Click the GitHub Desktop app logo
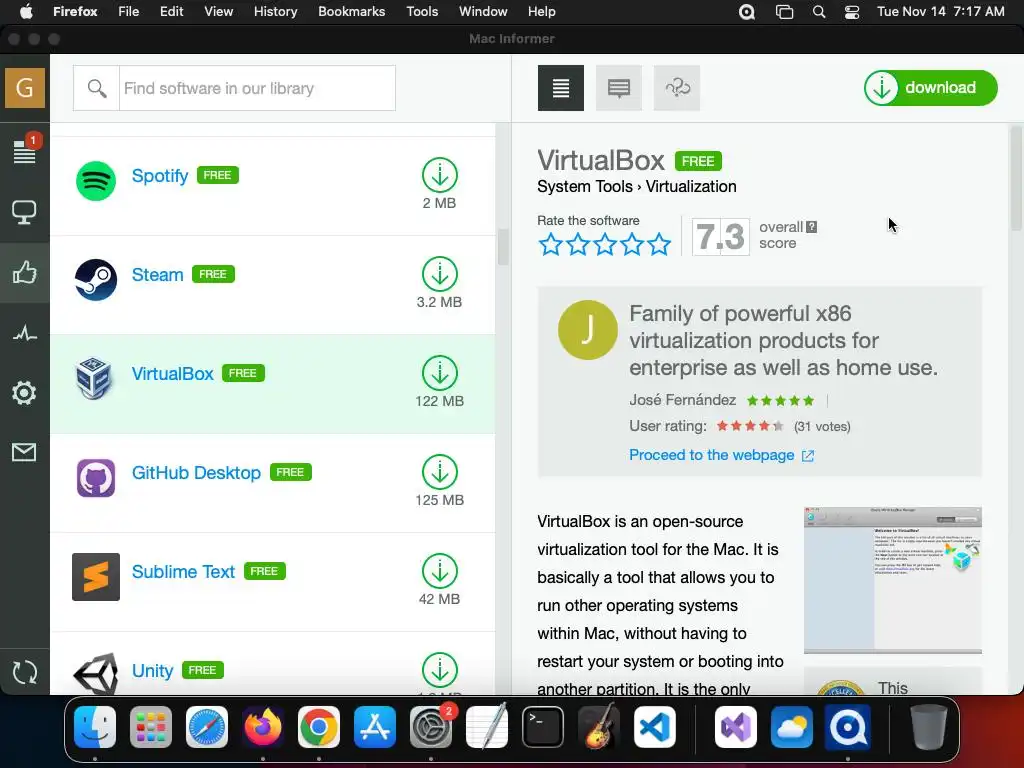The width and height of the screenshot is (1024, 768). pos(96,477)
